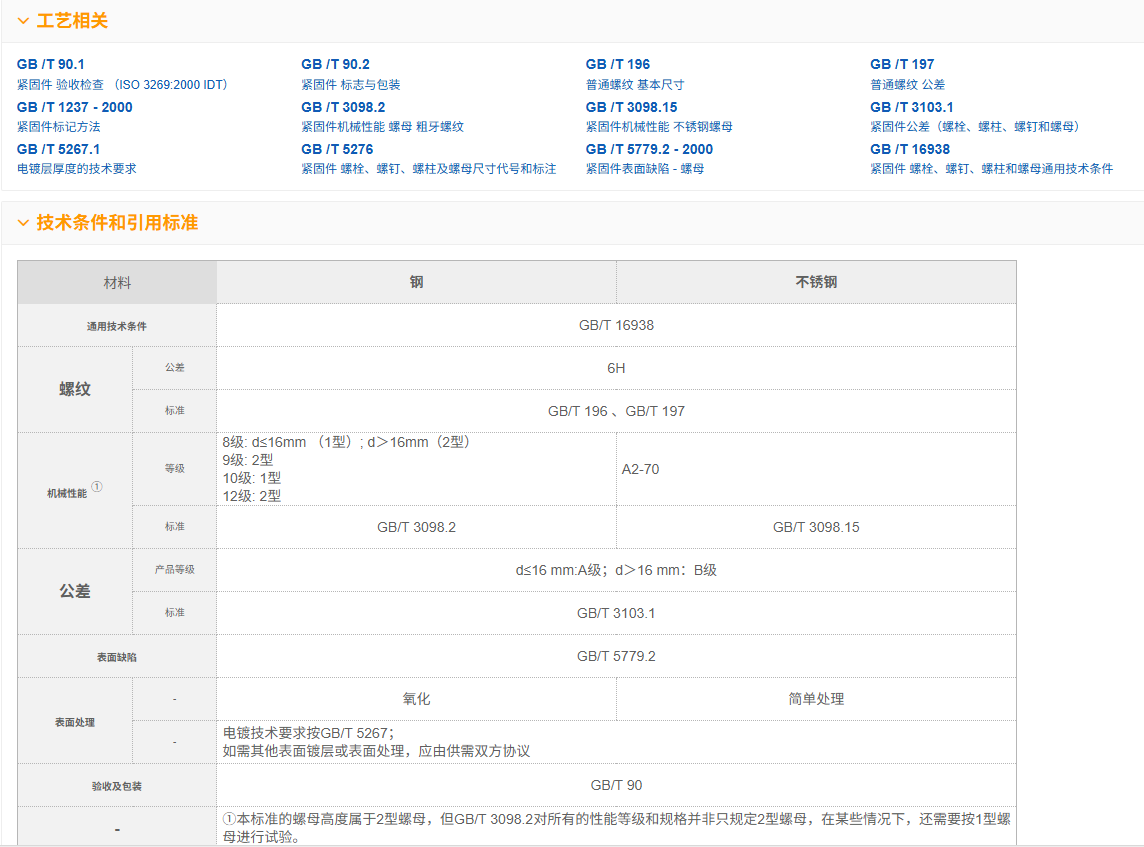Open the GB/T 1237 - 2000 link
This screenshot has width=1144, height=847.
pyautogui.click(x=74, y=107)
